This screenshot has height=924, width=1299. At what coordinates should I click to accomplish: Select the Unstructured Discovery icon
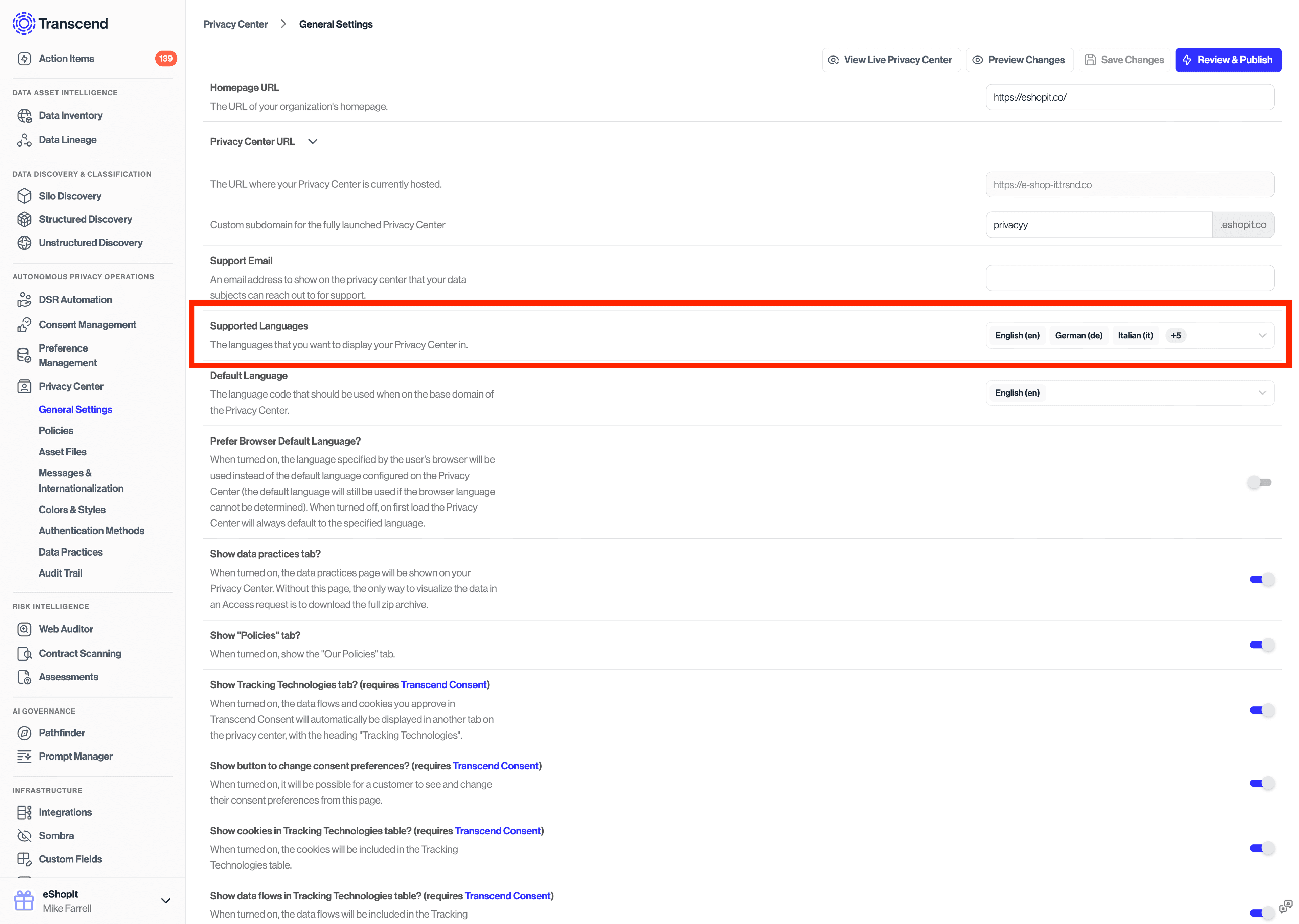[24, 242]
